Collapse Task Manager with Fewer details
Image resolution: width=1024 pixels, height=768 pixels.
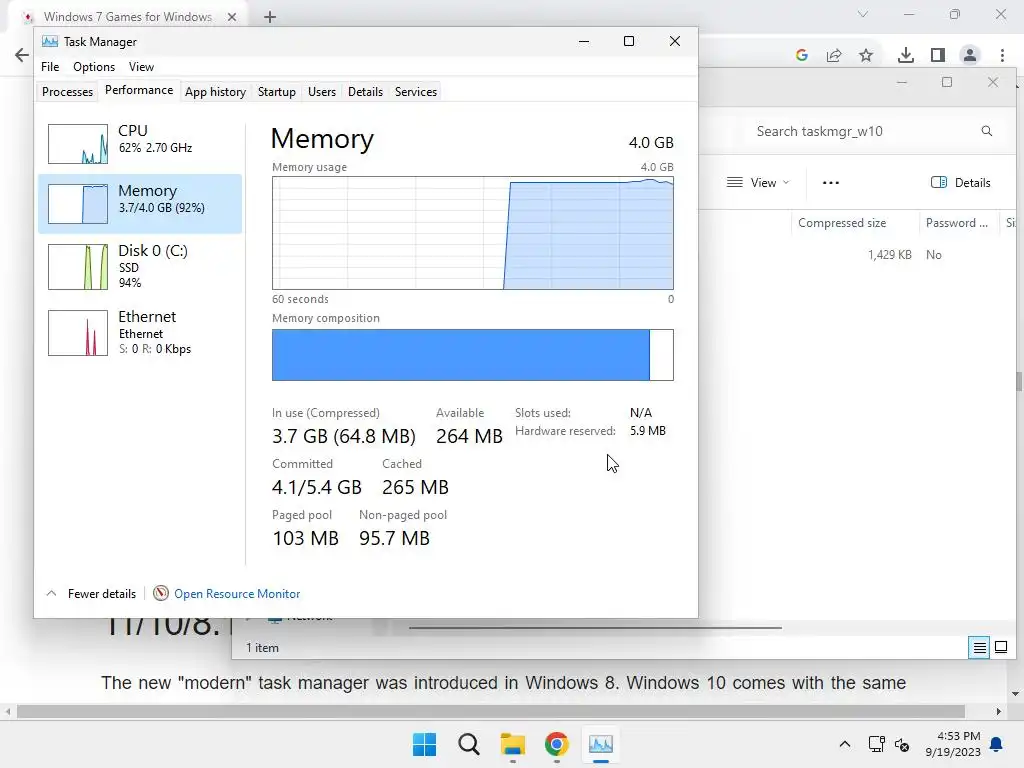click(91, 594)
